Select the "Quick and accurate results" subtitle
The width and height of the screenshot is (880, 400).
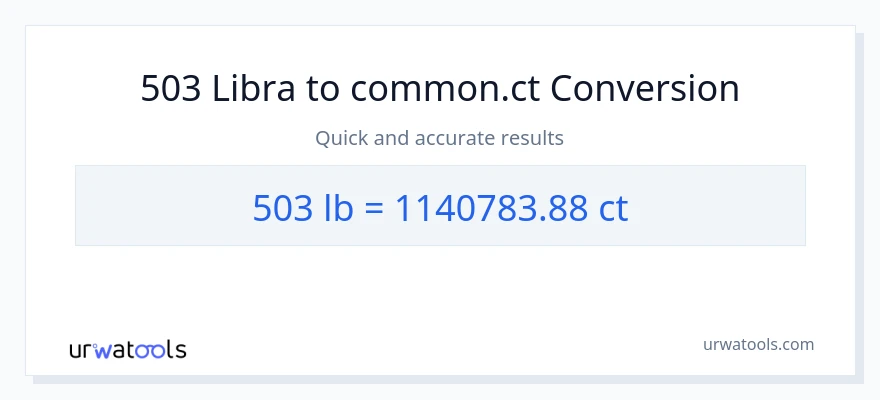tap(440, 138)
